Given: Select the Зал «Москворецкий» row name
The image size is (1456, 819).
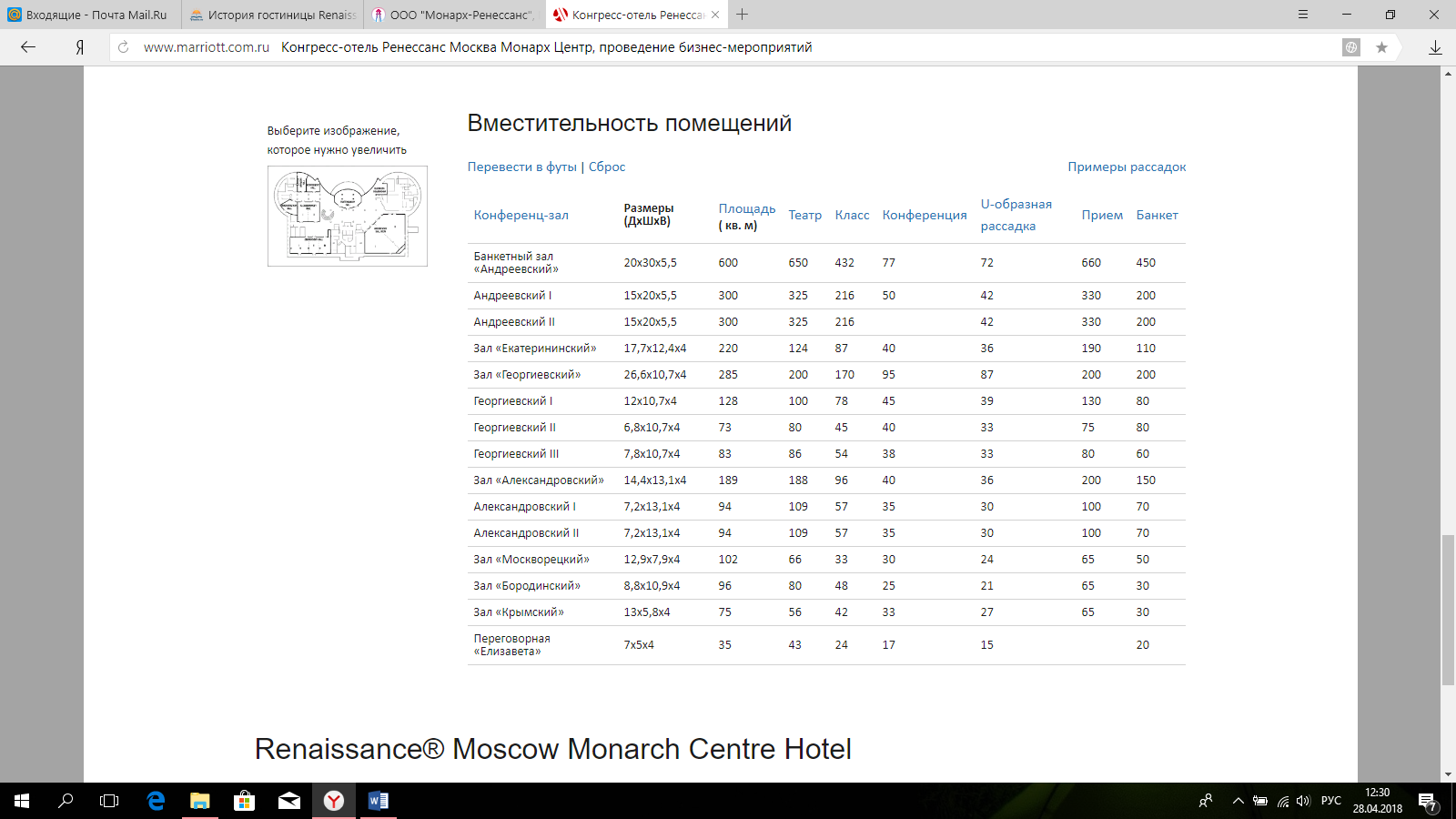Looking at the screenshot, I should click(531, 560).
